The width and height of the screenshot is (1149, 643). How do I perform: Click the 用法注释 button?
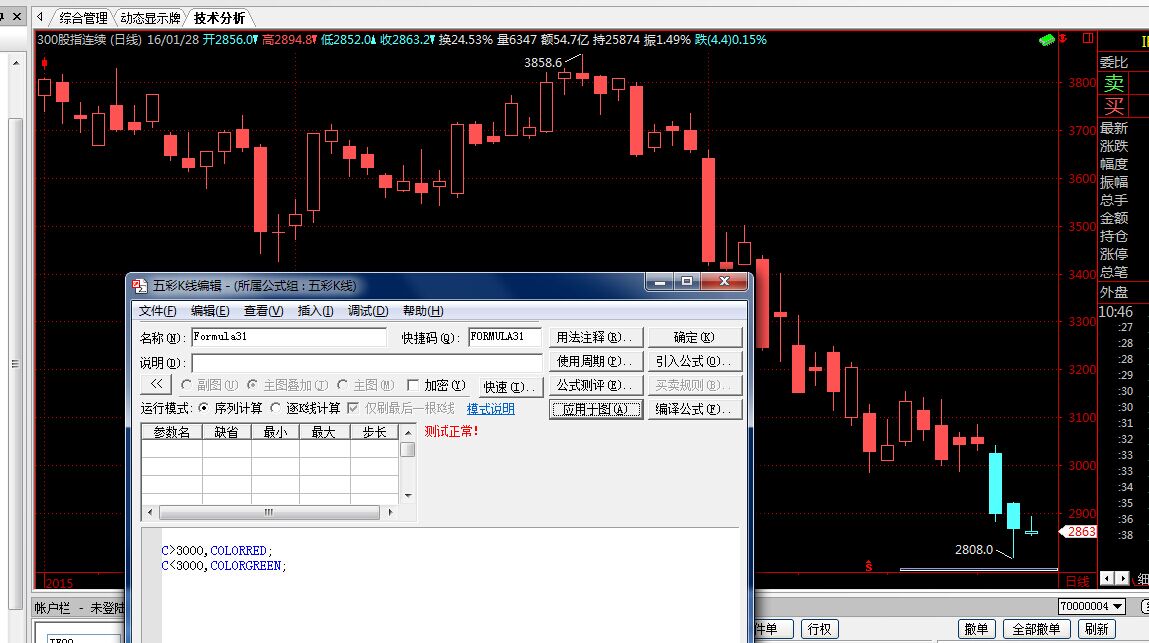pyautogui.click(x=596, y=337)
